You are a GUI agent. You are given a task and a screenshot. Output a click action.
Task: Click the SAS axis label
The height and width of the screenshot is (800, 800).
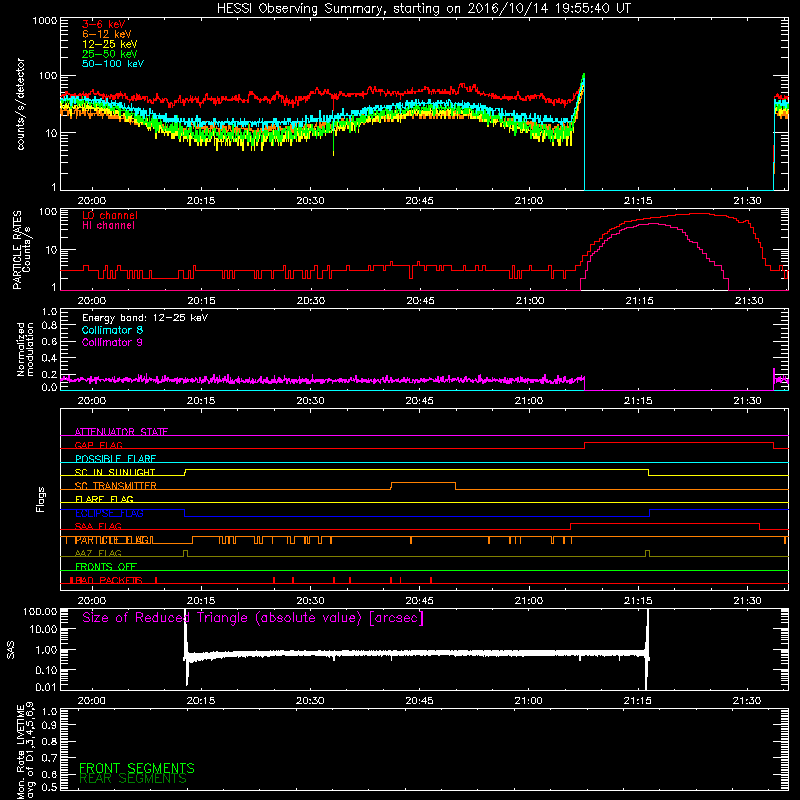(11, 650)
